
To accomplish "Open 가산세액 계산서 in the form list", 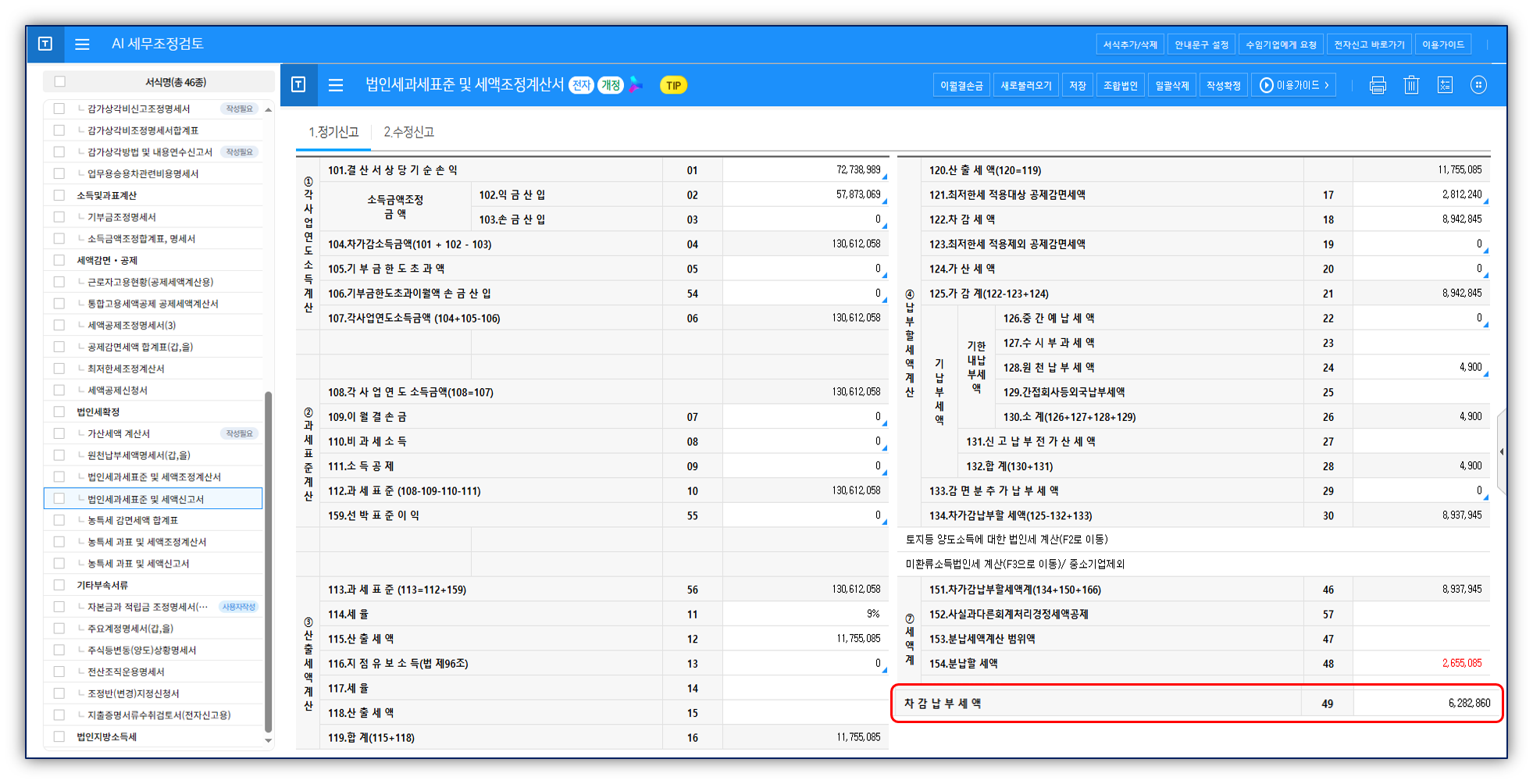I will pyautogui.click(x=119, y=433).
